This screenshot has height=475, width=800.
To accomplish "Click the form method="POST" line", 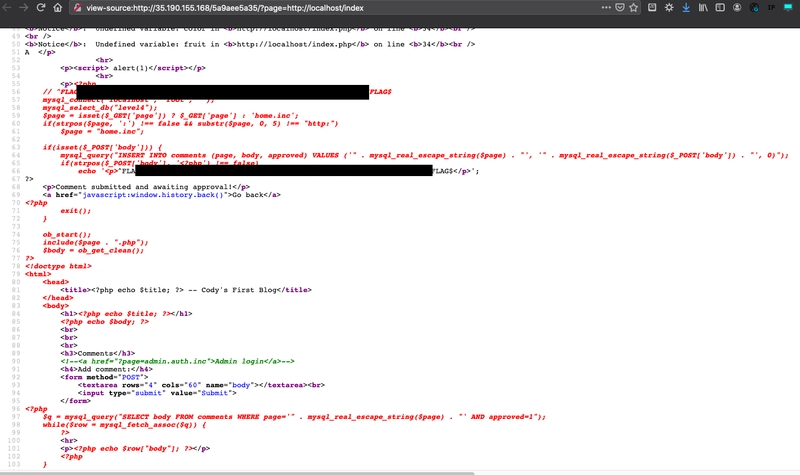I will (x=104, y=377).
